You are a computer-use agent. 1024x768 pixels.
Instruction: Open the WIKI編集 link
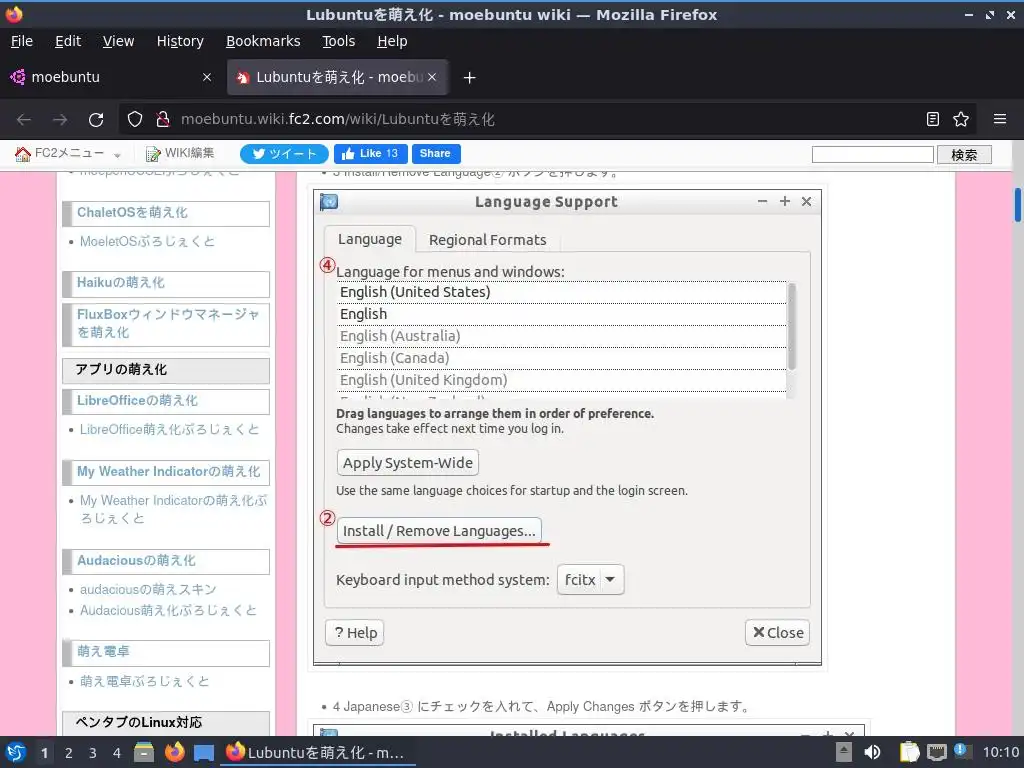[x=180, y=153]
